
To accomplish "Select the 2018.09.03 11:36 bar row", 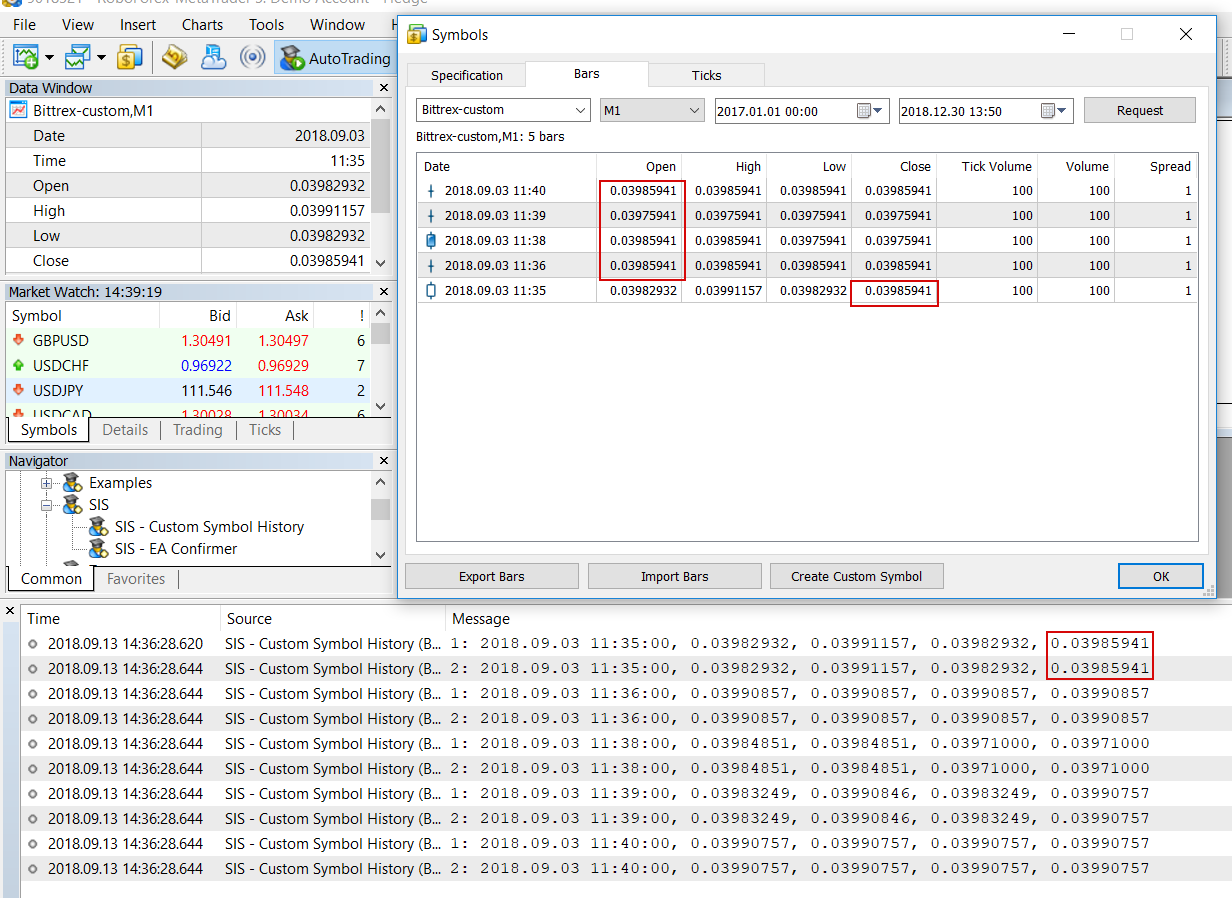I will click(807, 265).
